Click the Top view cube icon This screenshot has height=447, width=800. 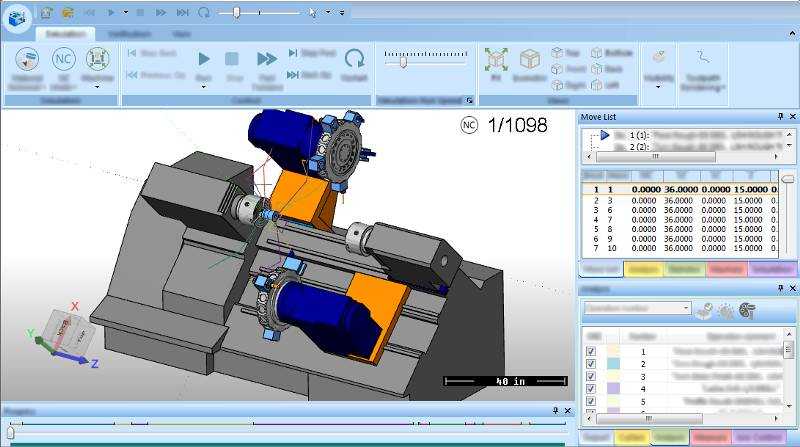click(557, 52)
